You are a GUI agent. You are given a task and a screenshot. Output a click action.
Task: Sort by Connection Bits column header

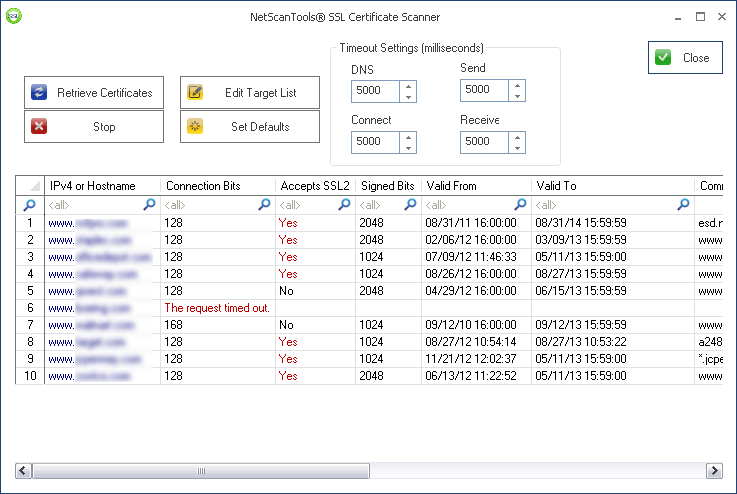[218, 186]
